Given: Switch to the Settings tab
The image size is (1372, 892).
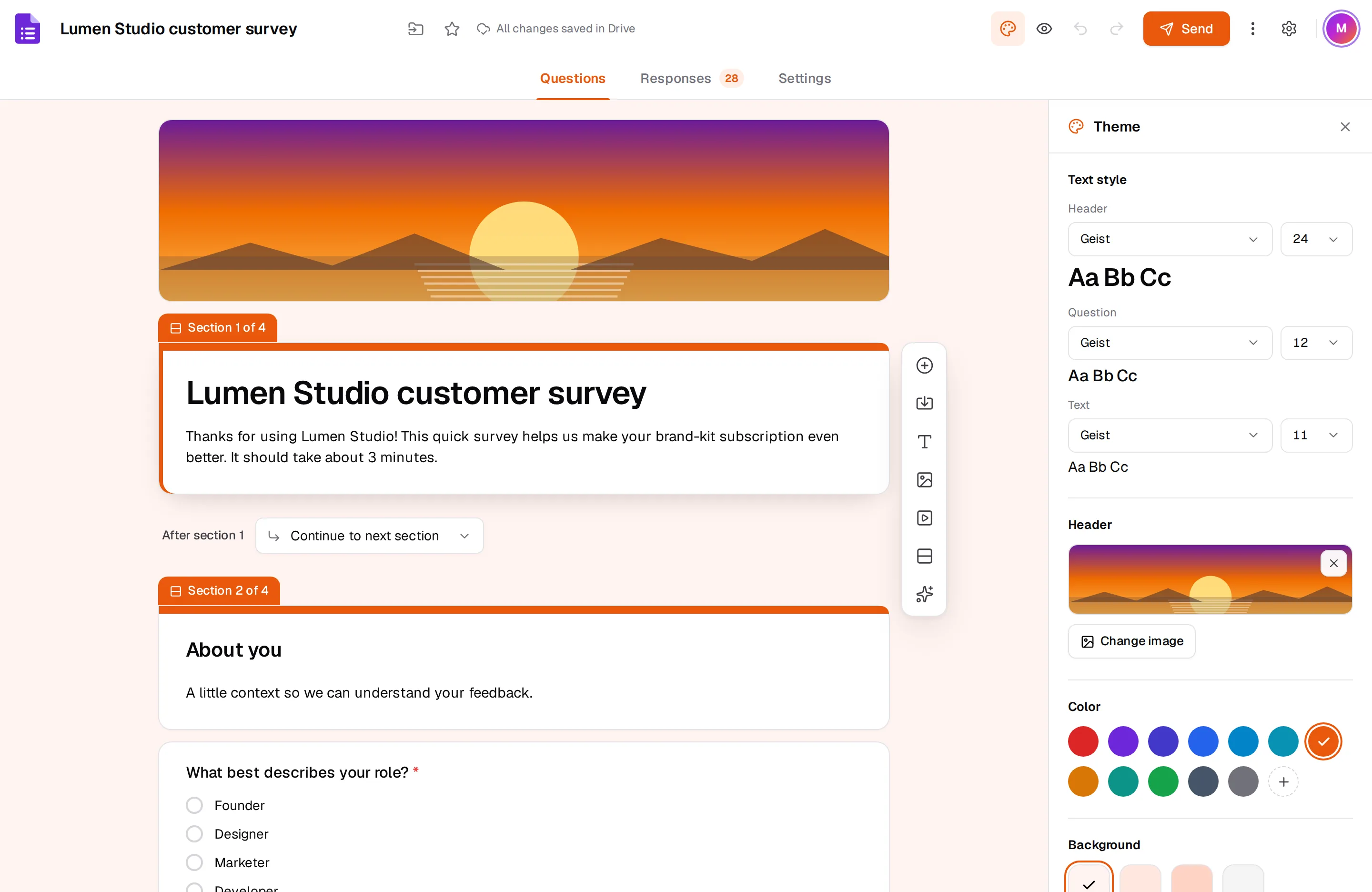Looking at the screenshot, I should click(804, 79).
